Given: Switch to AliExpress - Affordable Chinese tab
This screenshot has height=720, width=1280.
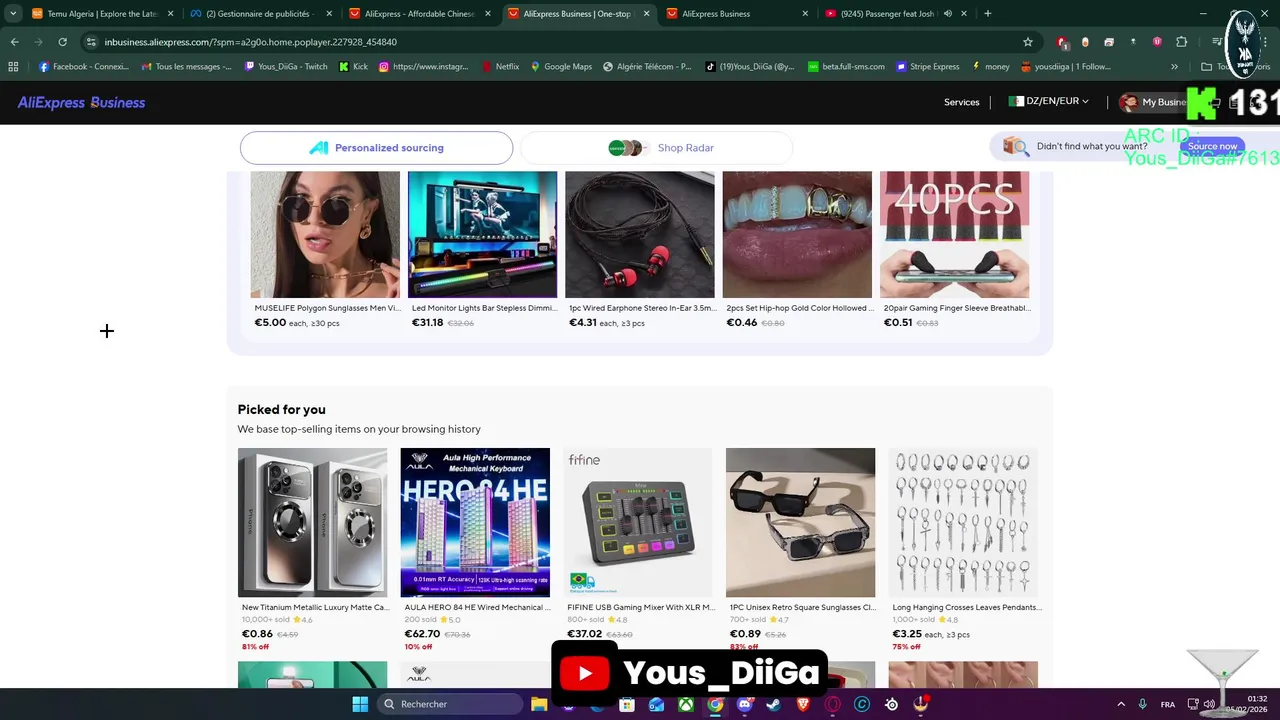Looking at the screenshot, I should click(420, 14).
